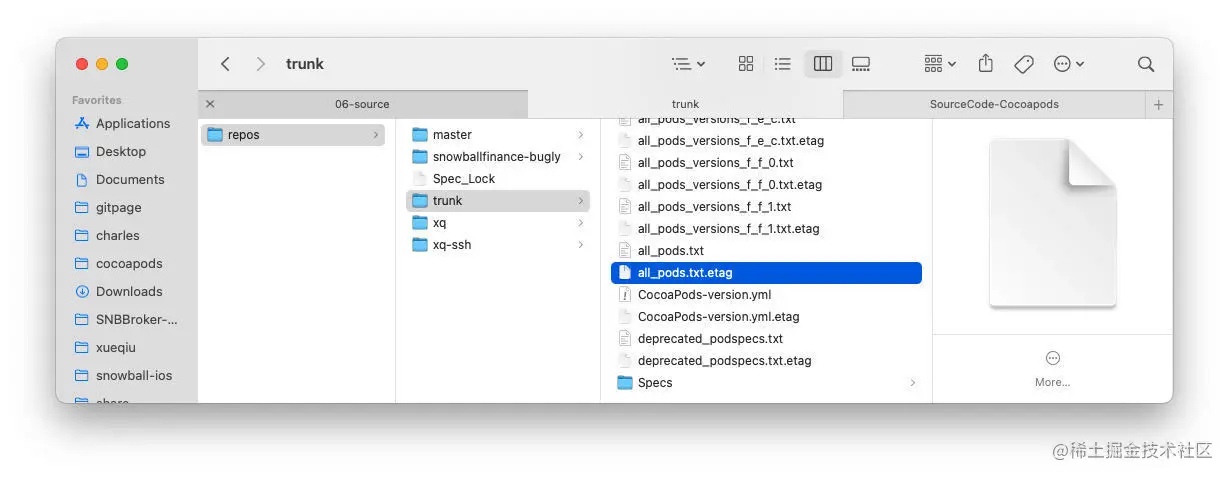The height and width of the screenshot is (477, 1229).
Task: Select the Specs folder
Action: pyautogui.click(x=766, y=383)
